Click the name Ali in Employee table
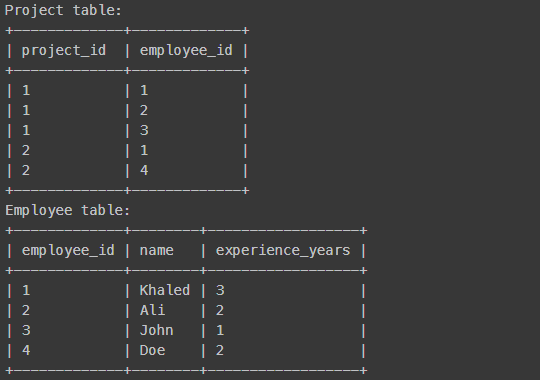 [152, 310]
